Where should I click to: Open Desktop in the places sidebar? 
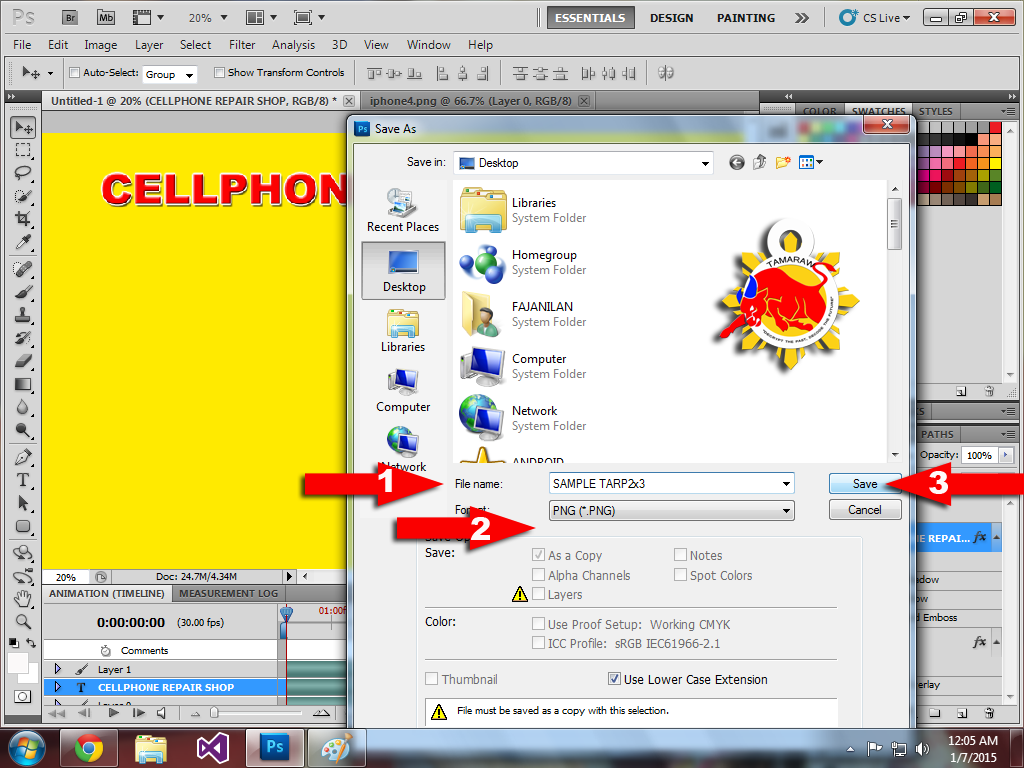pos(403,270)
